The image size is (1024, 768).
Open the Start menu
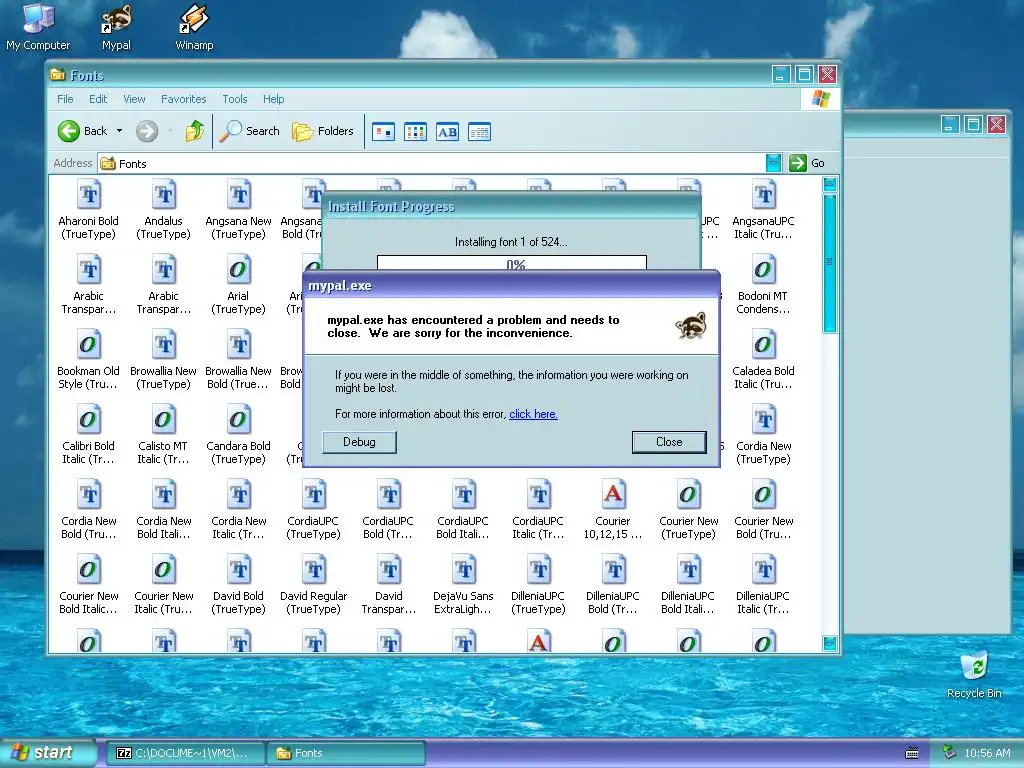pos(47,753)
